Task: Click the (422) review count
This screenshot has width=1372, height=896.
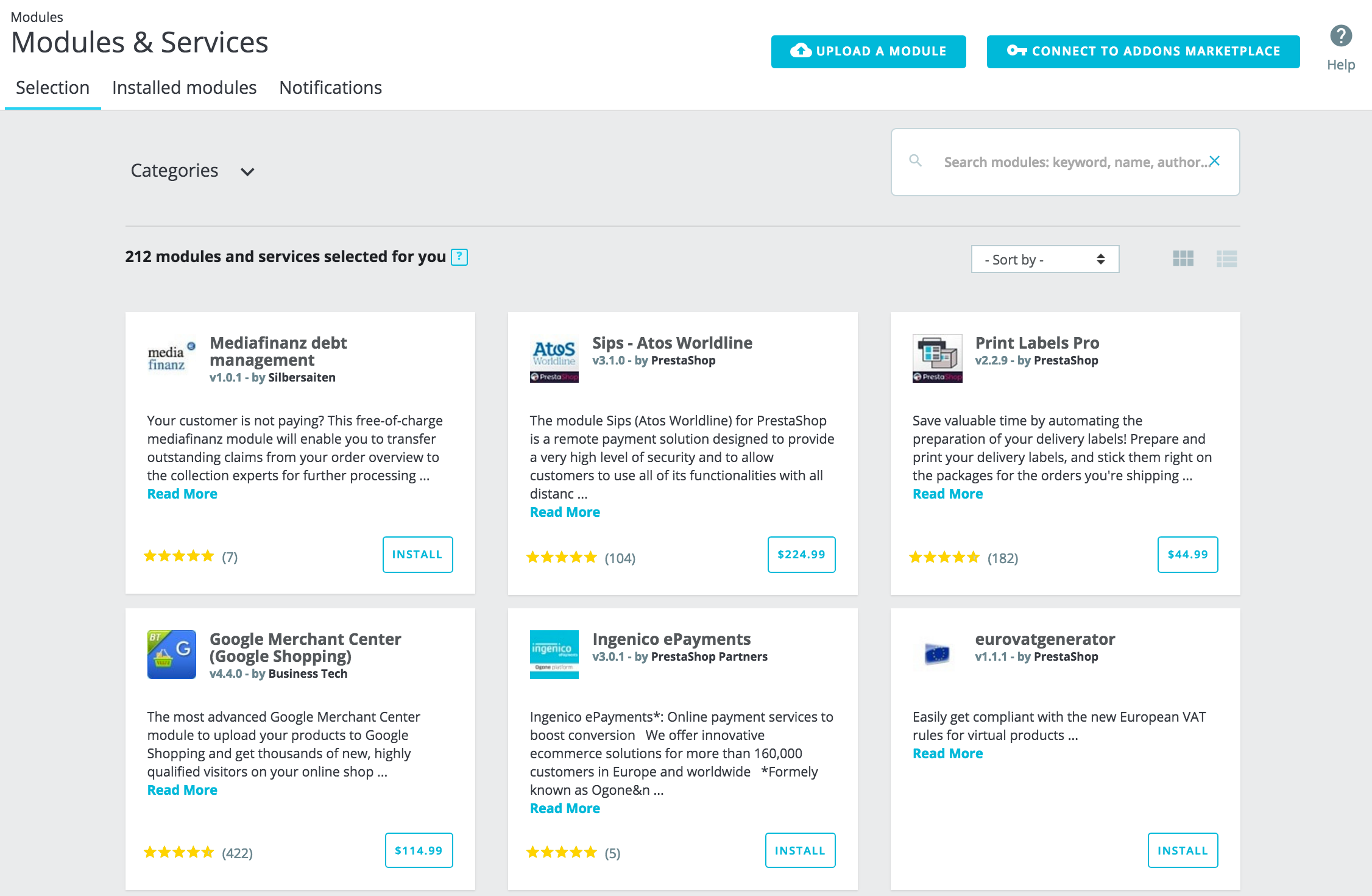Action: (x=237, y=853)
